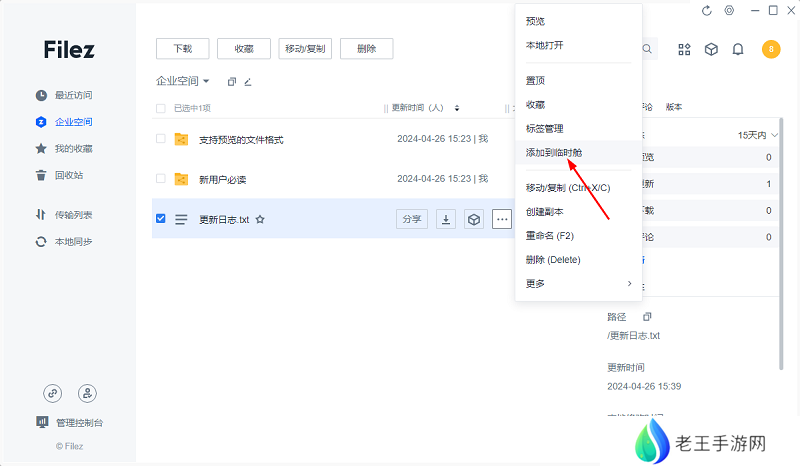Click the download icon on 更新日志.txt row
This screenshot has width=800, height=466.
446,219
